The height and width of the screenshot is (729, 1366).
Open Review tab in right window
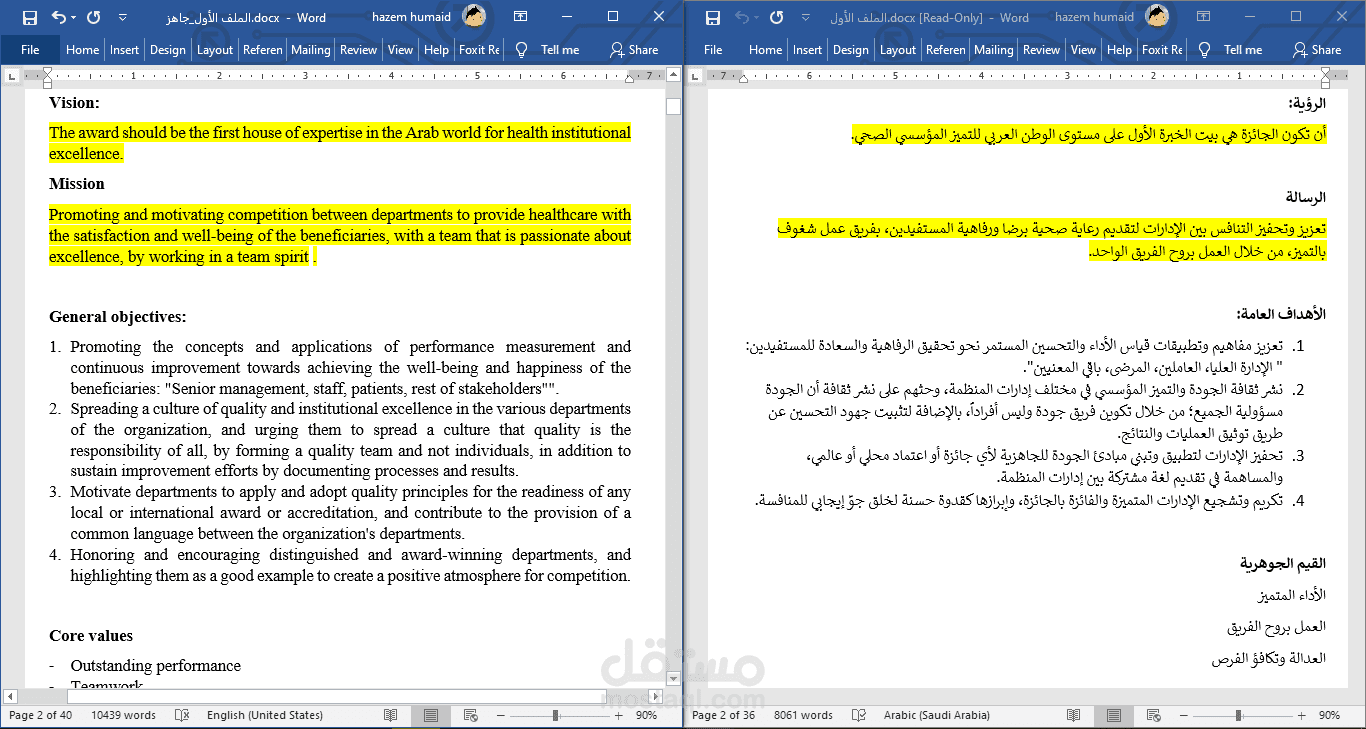click(1042, 49)
